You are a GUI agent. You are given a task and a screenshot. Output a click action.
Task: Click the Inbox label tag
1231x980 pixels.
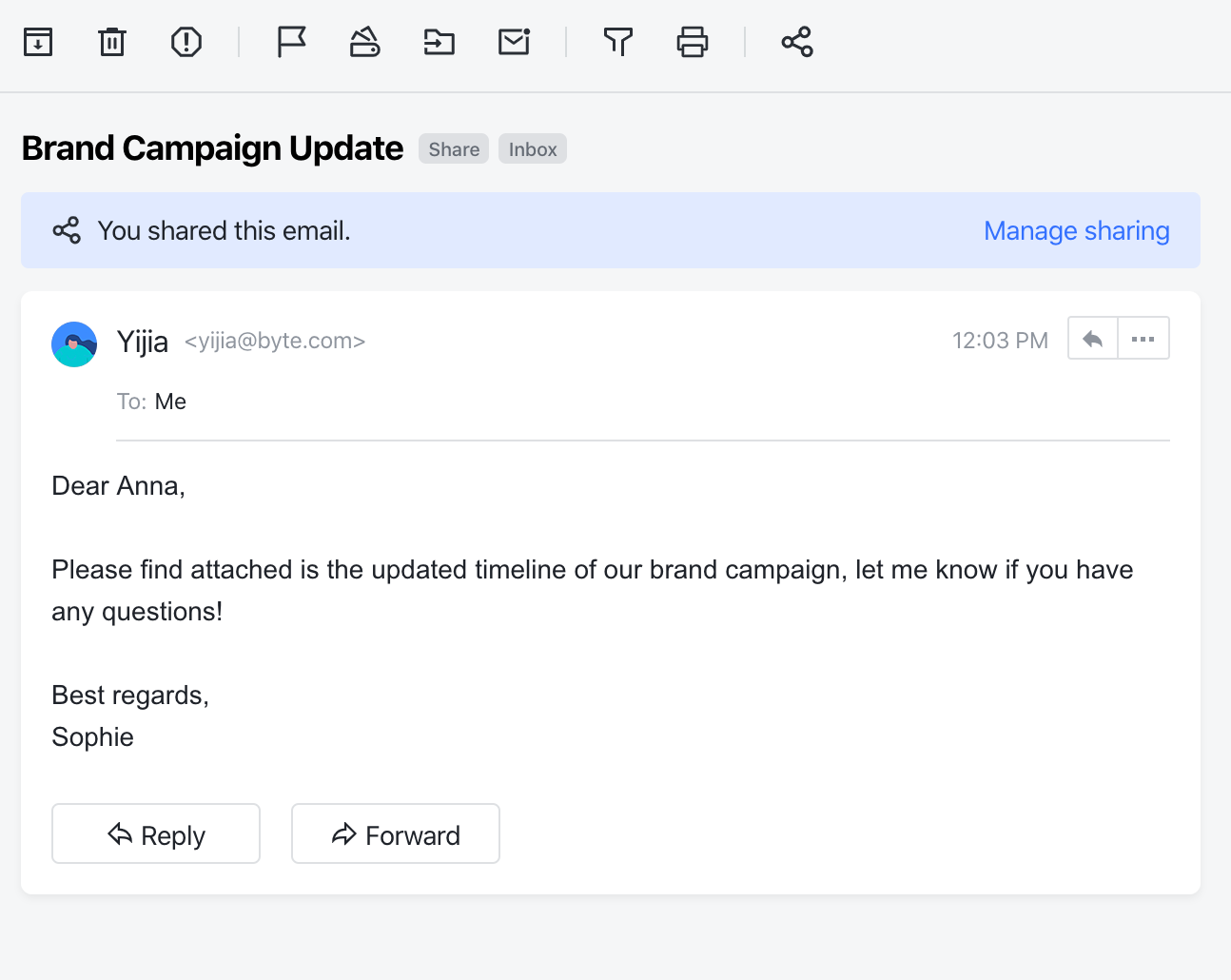tap(533, 149)
